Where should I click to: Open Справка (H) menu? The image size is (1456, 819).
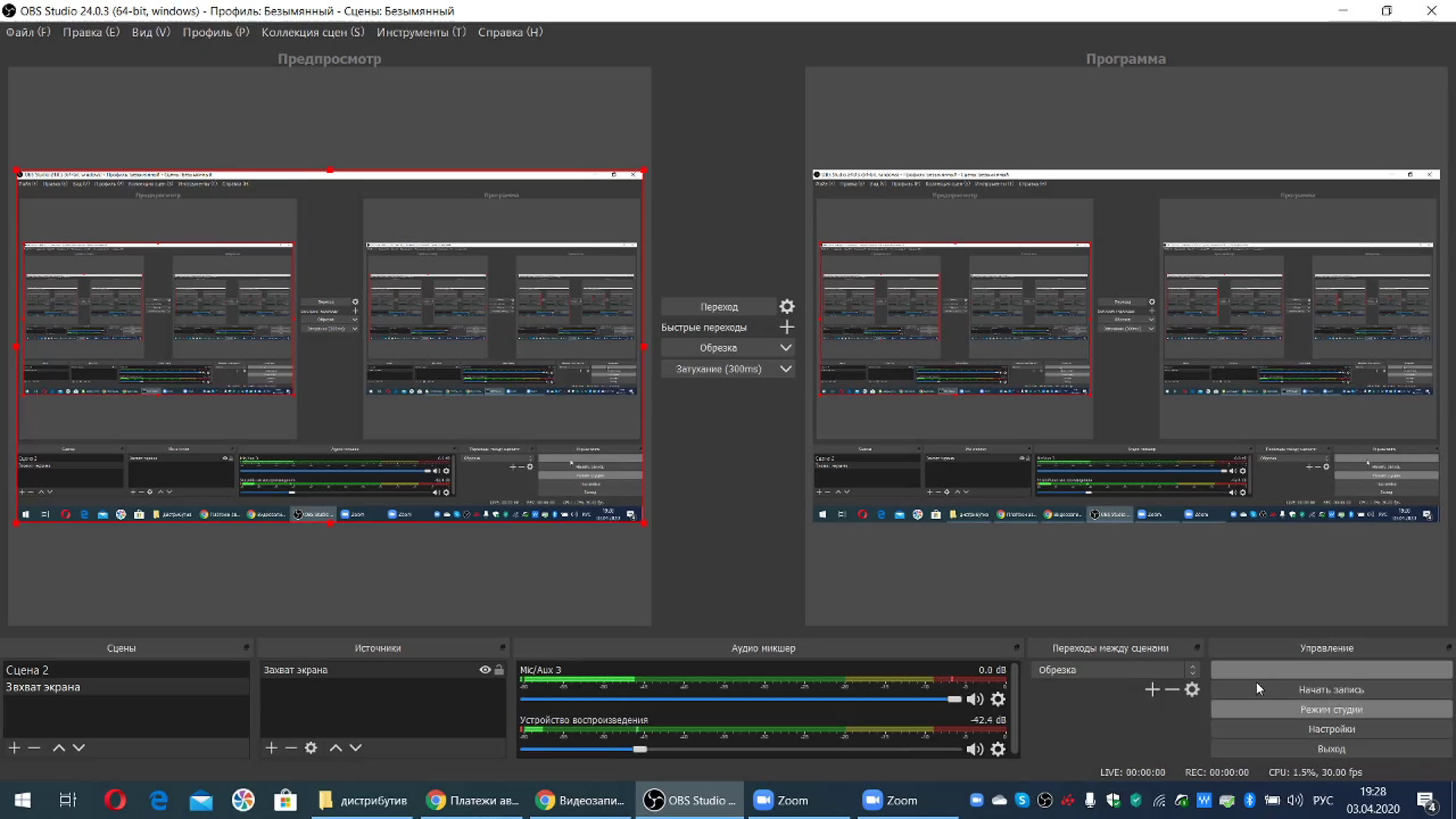coord(510,32)
